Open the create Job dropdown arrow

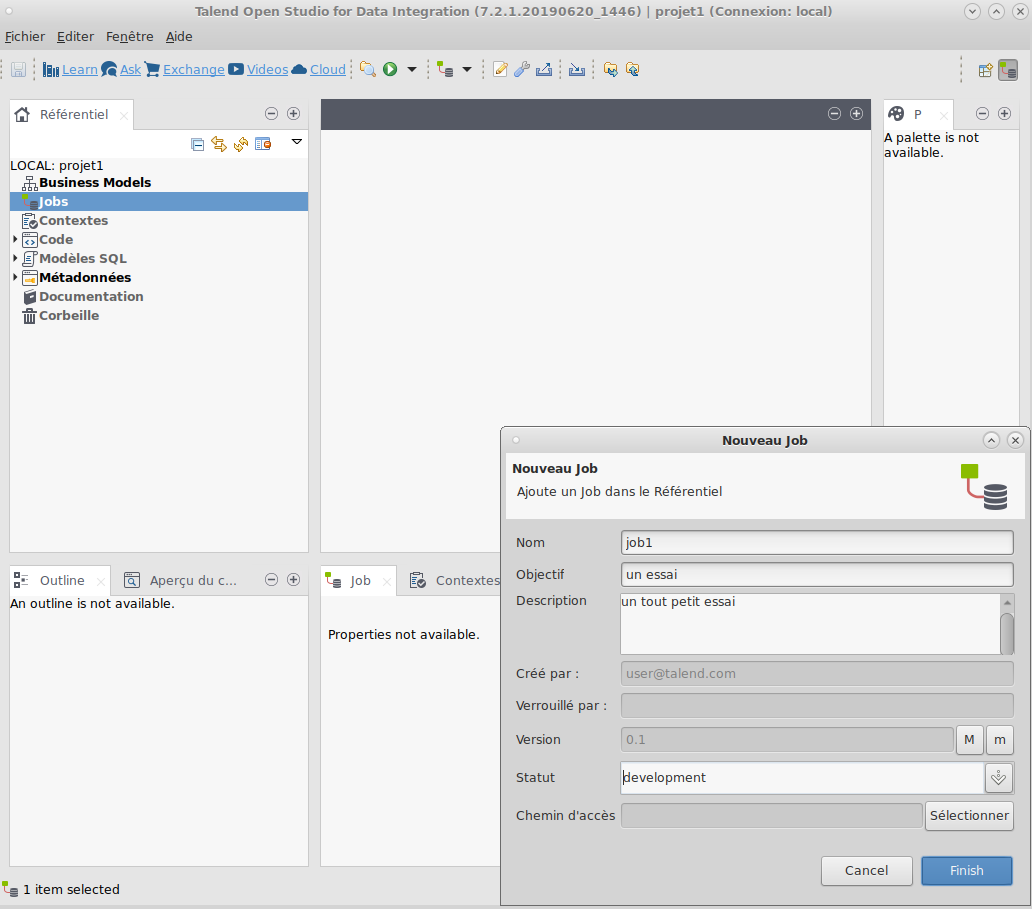(467, 69)
